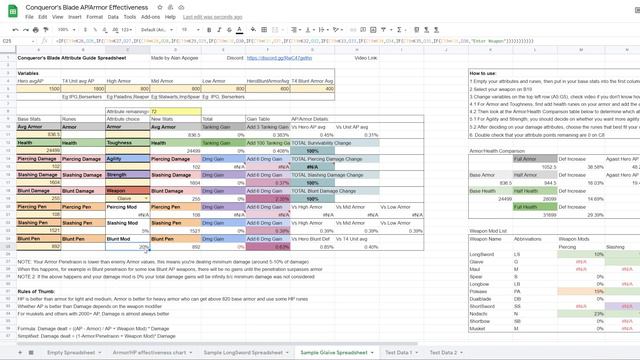Image resolution: width=640 pixels, height=360 pixels.
Task: Decrease decimal places
Action: (x=105, y=30)
